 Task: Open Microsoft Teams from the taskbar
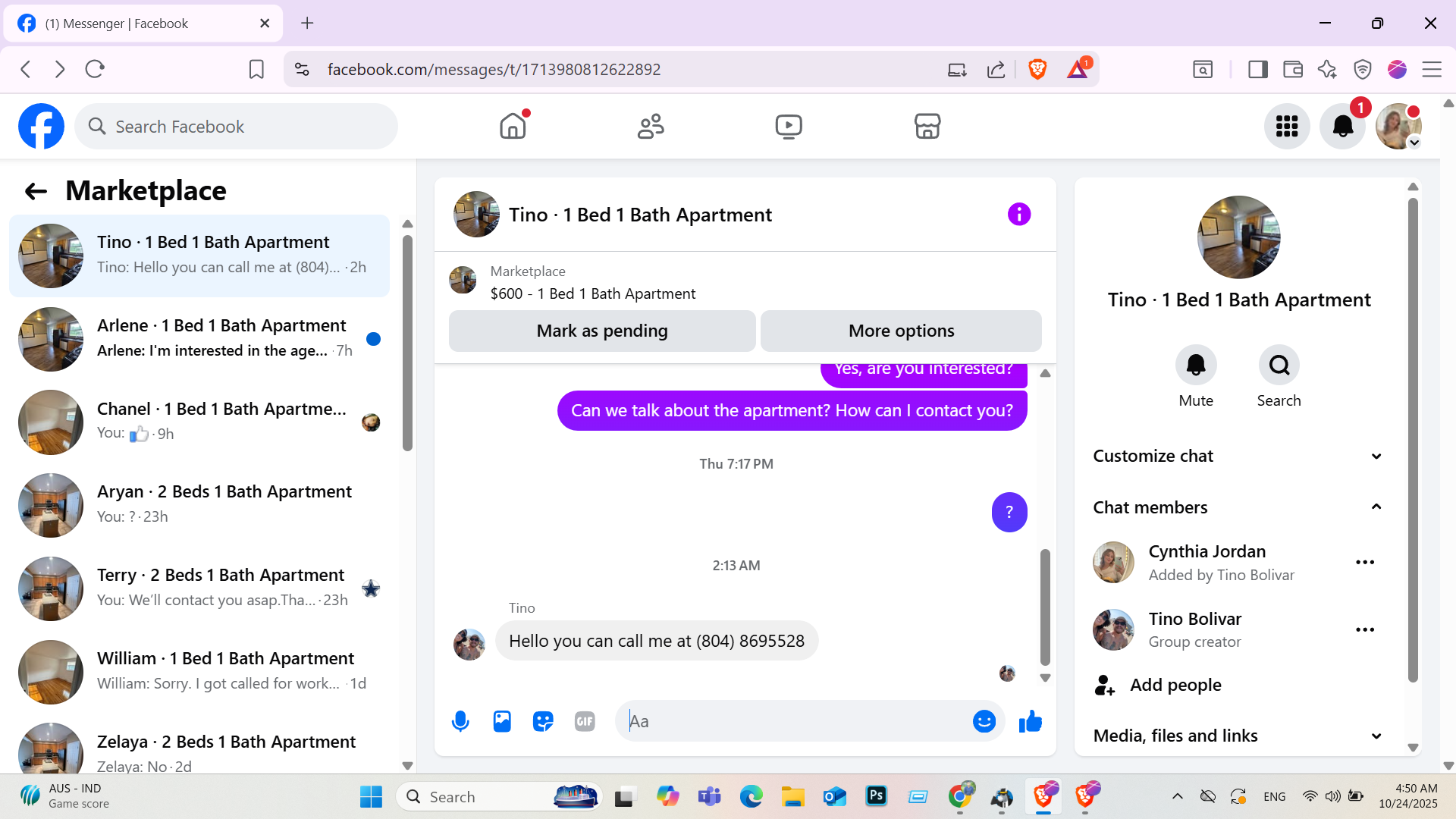click(x=709, y=796)
